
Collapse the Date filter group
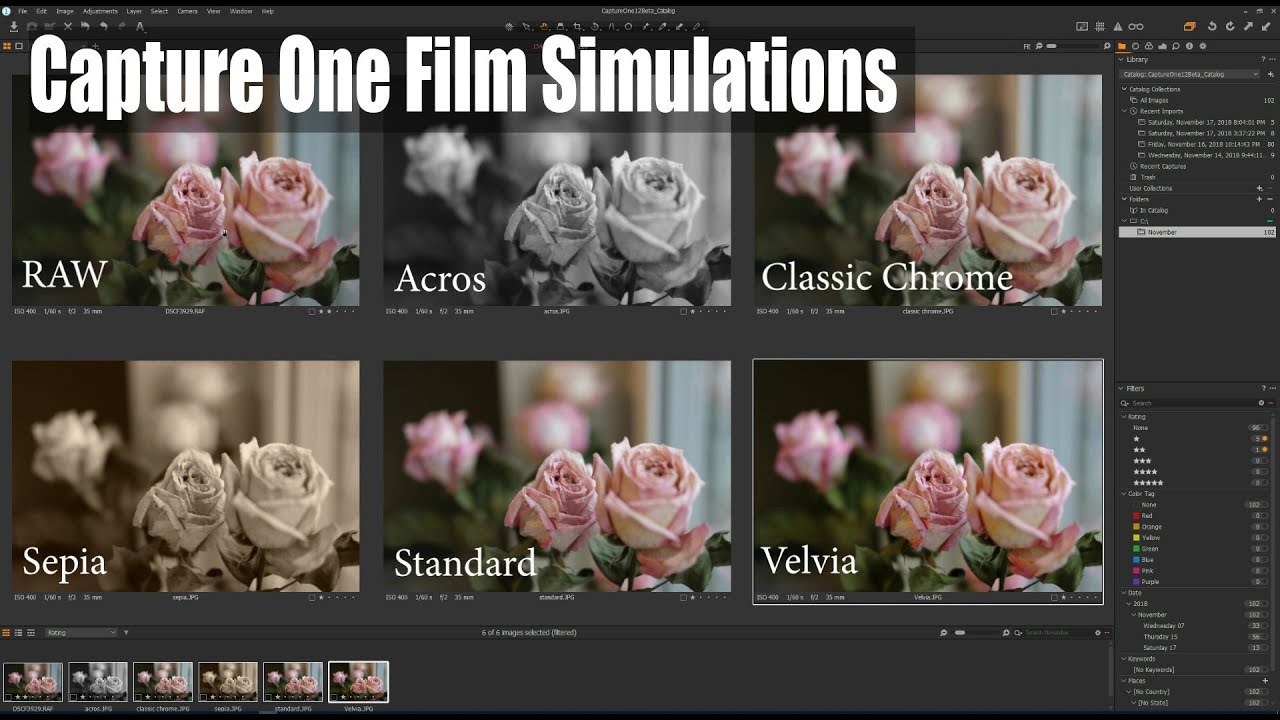pos(1123,593)
